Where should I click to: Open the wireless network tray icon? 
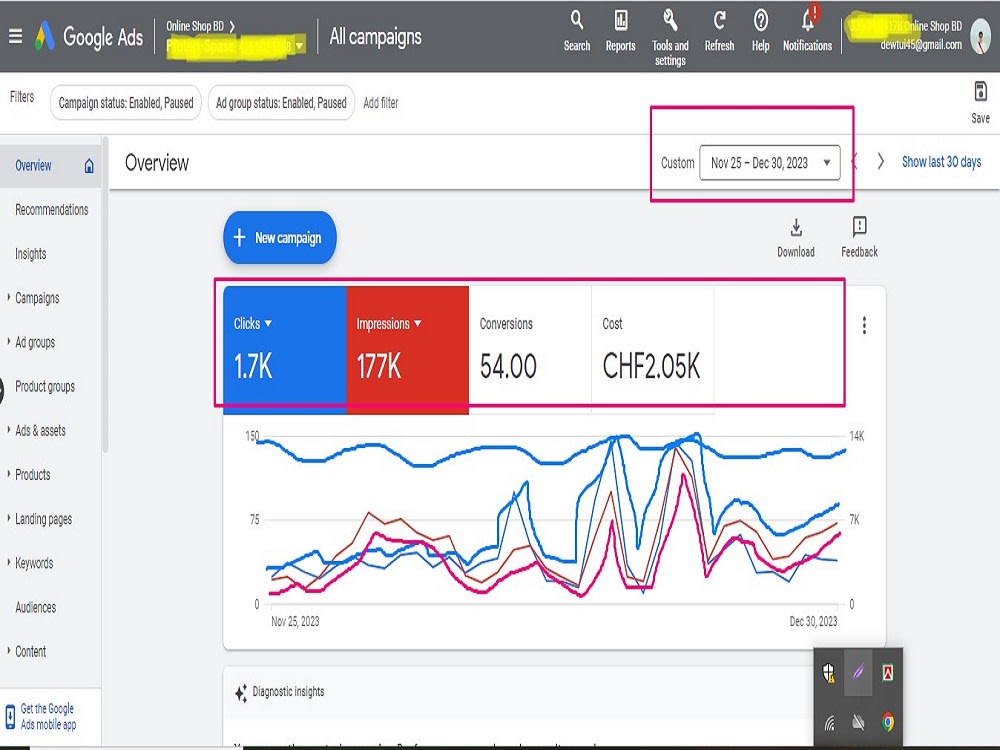tap(829, 723)
